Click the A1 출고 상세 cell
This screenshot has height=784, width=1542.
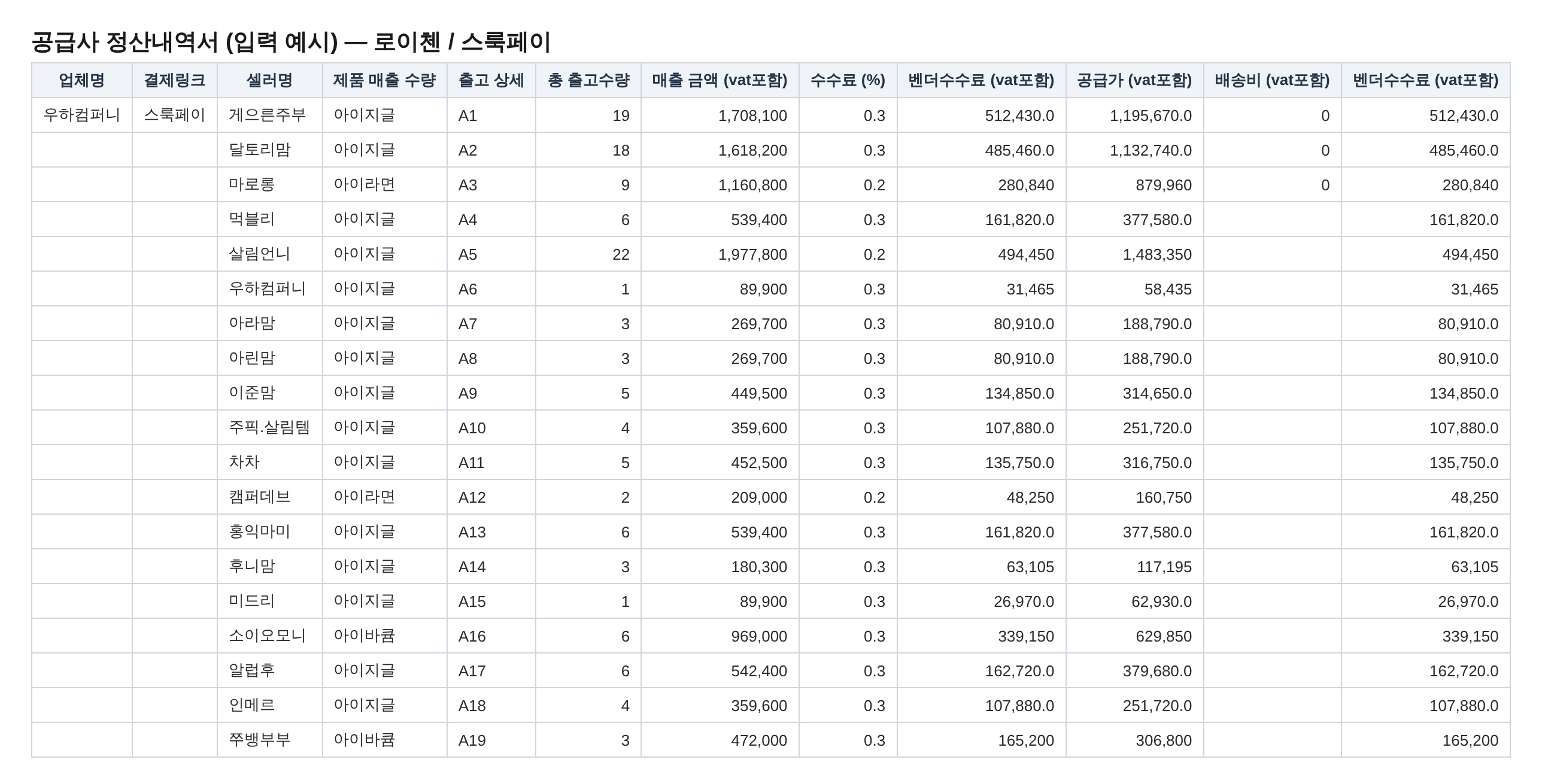[x=491, y=115]
